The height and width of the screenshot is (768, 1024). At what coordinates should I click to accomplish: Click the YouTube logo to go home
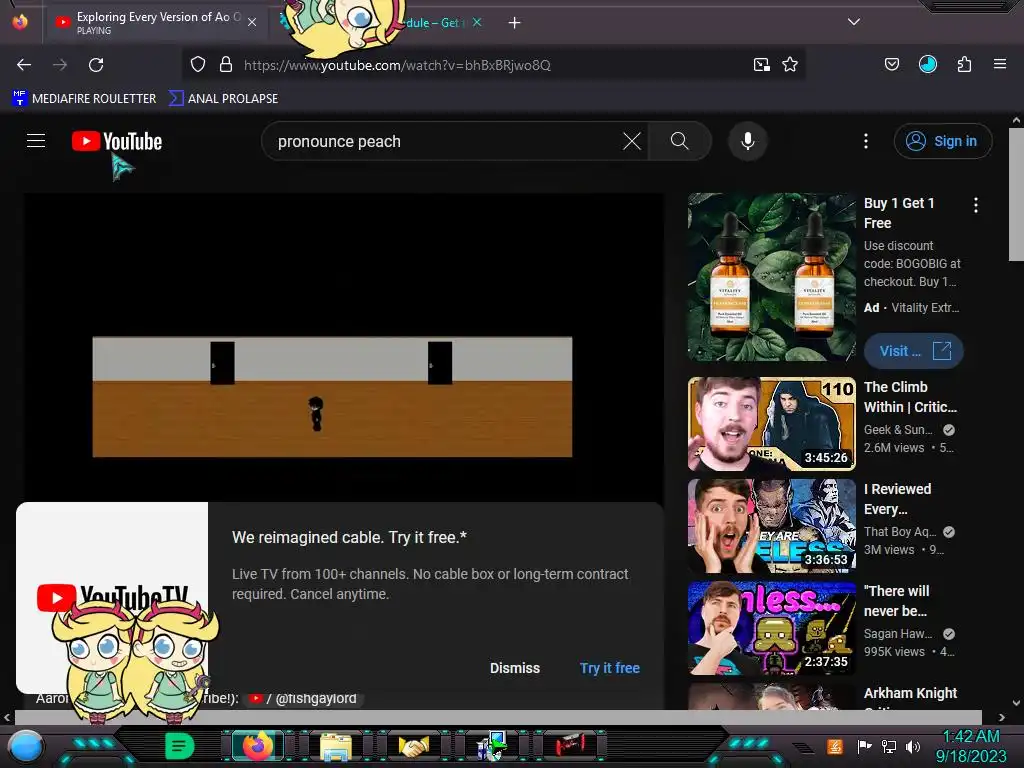tap(117, 141)
